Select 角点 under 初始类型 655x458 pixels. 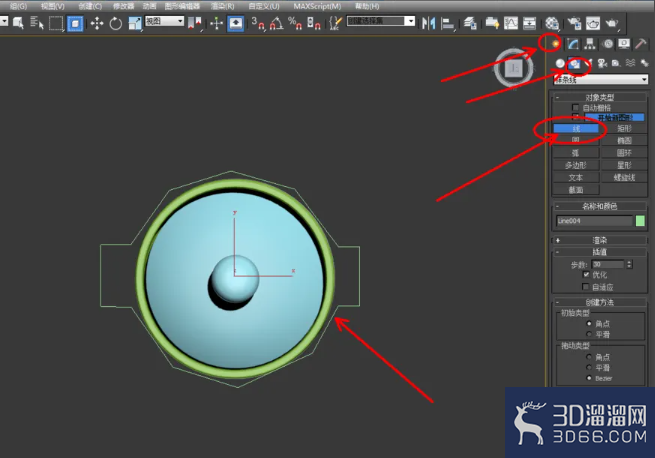(589, 323)
